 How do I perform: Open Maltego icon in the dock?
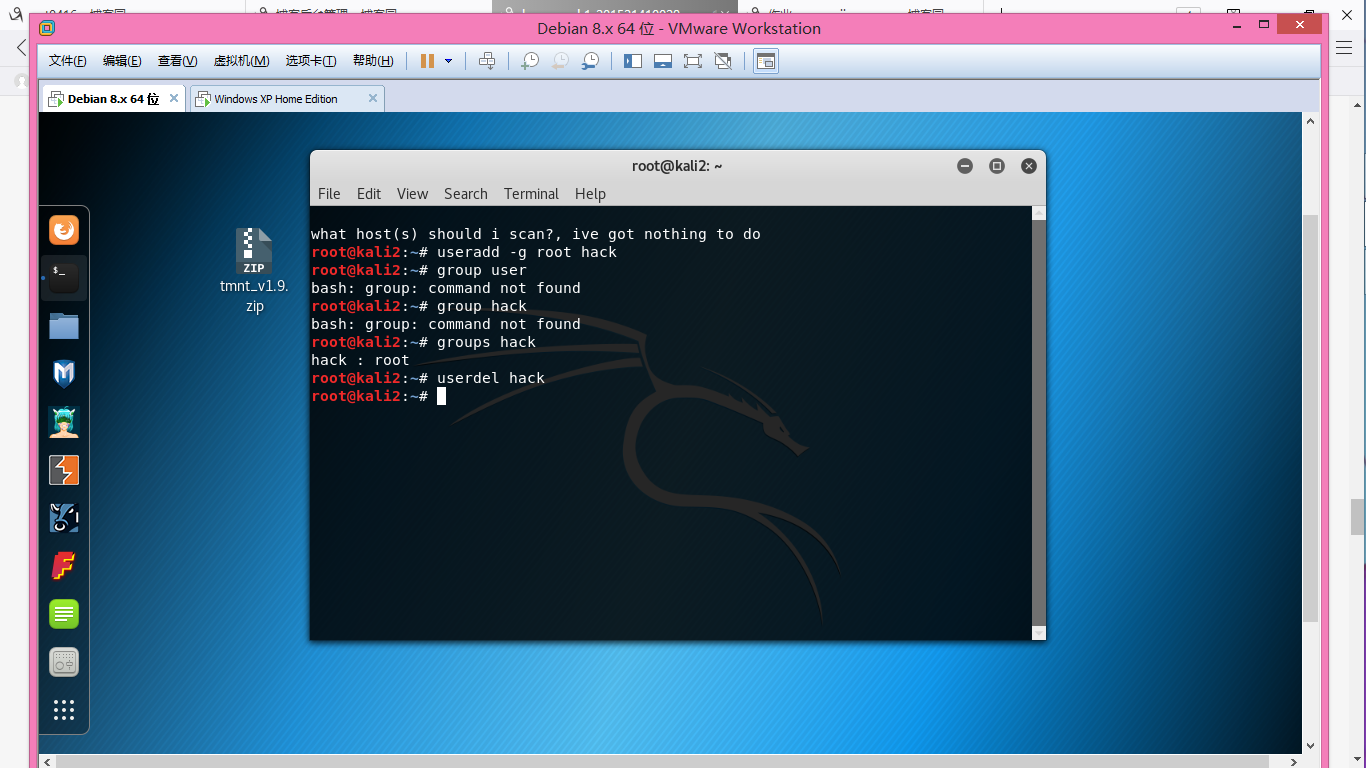tap(64, 518)
